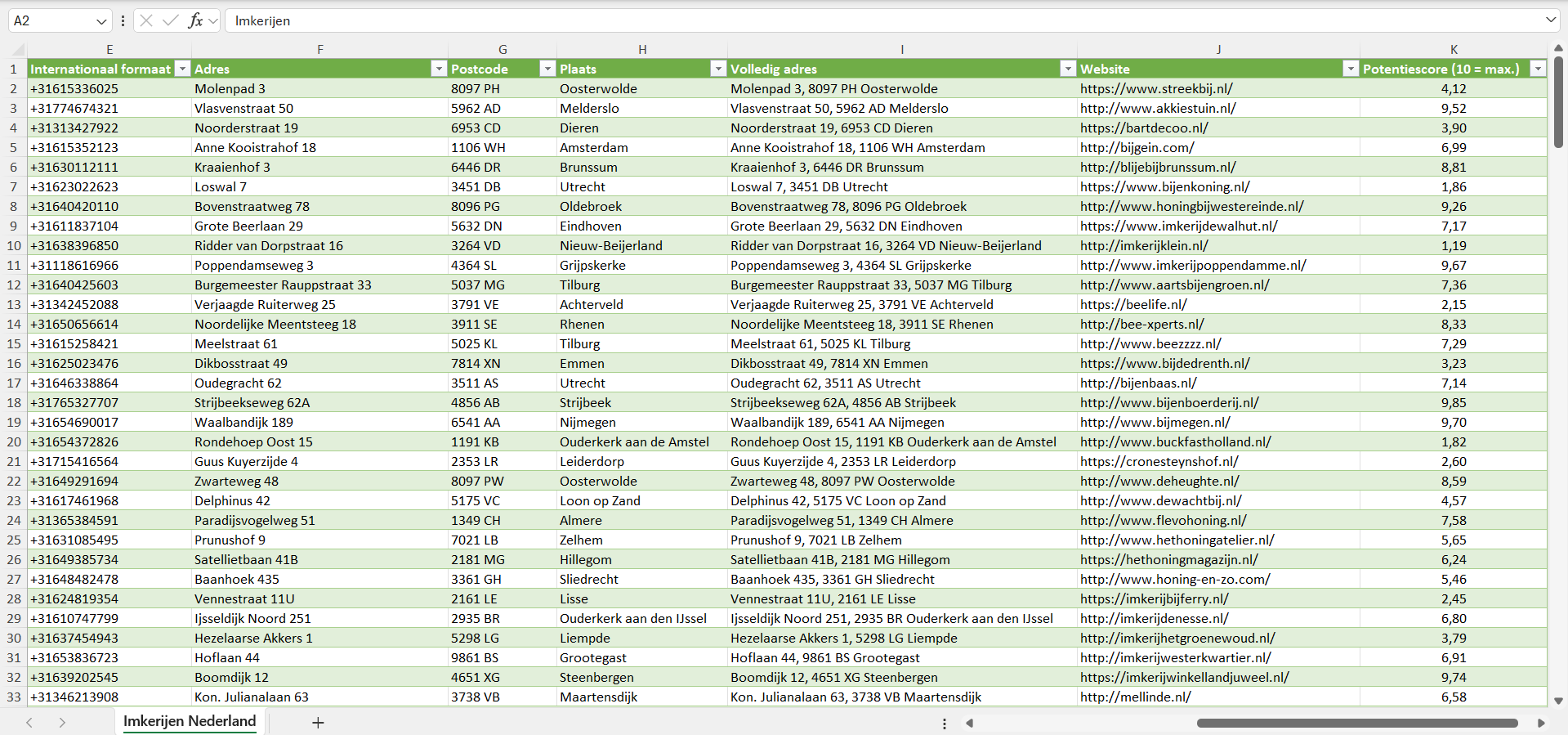Click the horizontal scrollbar thumb
The height and width of the screenshot is (735, 1568).
point(1356,723)
